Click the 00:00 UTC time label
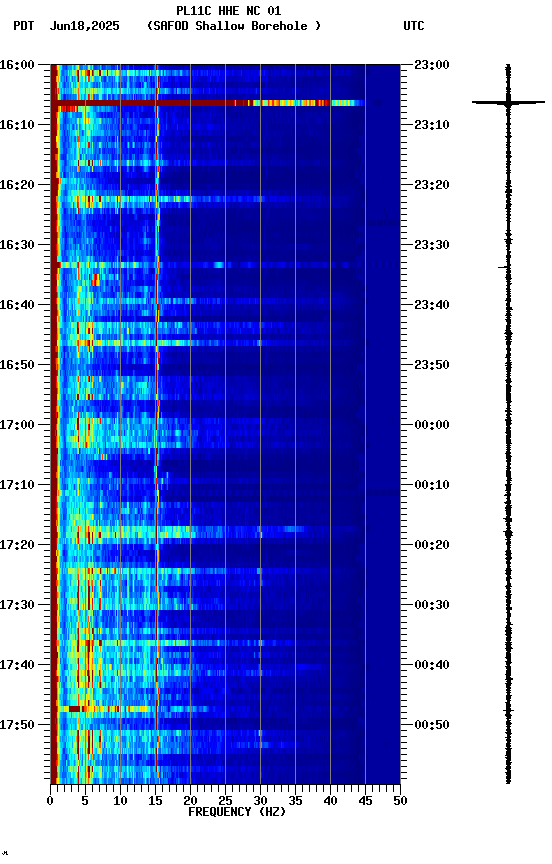The image size is (552, 864). 432,425
